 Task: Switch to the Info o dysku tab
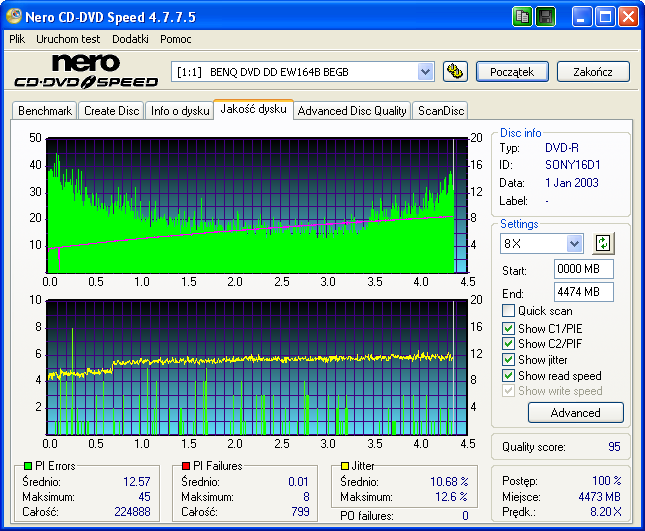[180, 111]
